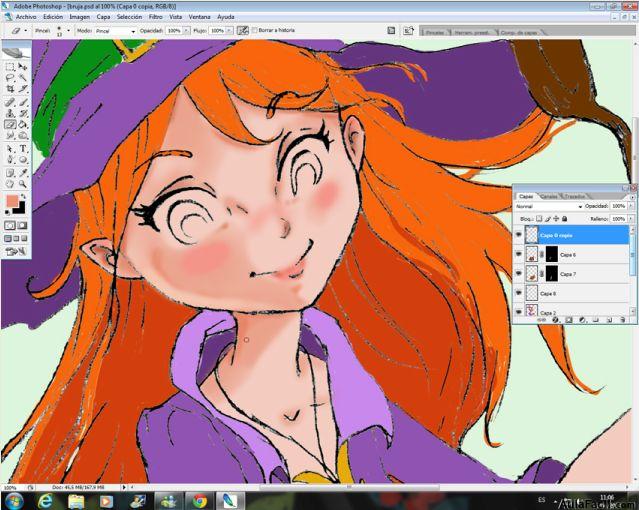This screenshot has width=639, height=510.
Task: Open the Capa menu
Action: click(x=104, y=17)
